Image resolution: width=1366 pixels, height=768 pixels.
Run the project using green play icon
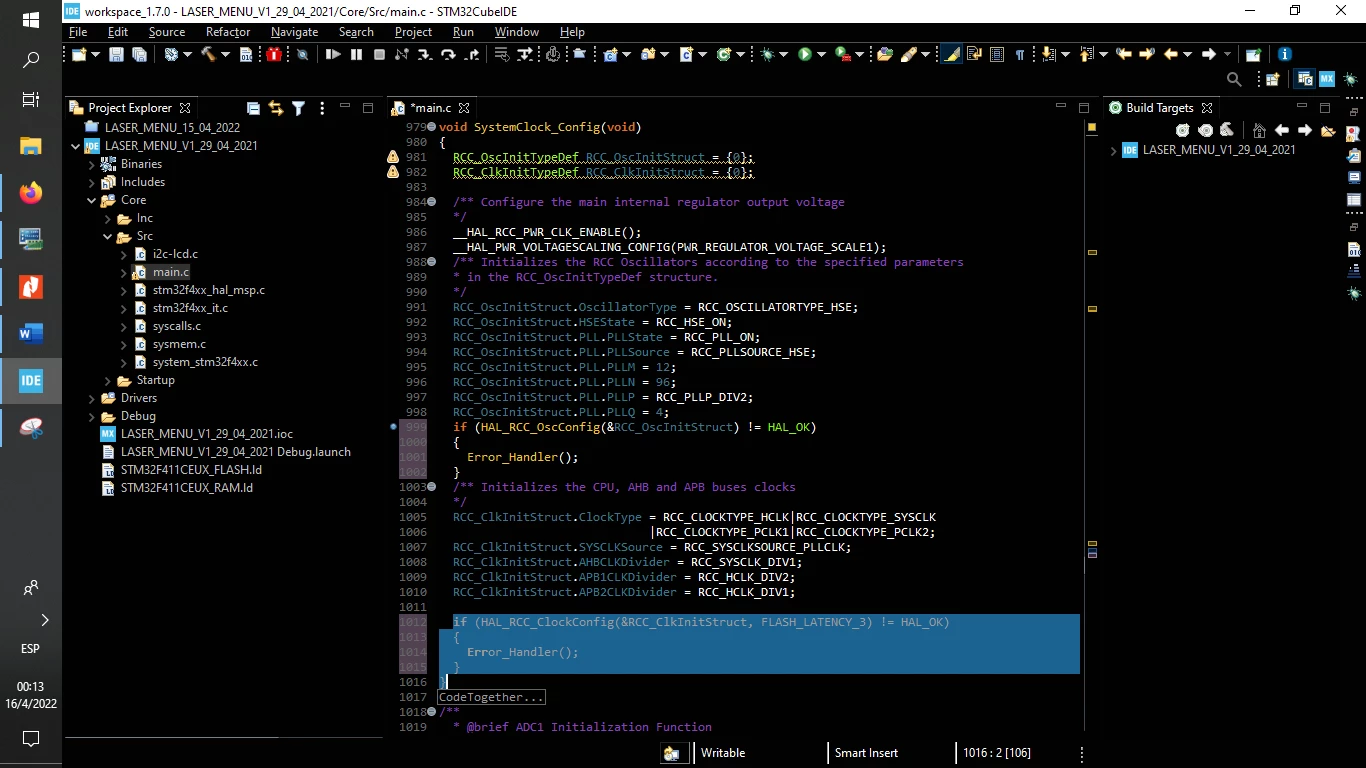pos(805,54)
